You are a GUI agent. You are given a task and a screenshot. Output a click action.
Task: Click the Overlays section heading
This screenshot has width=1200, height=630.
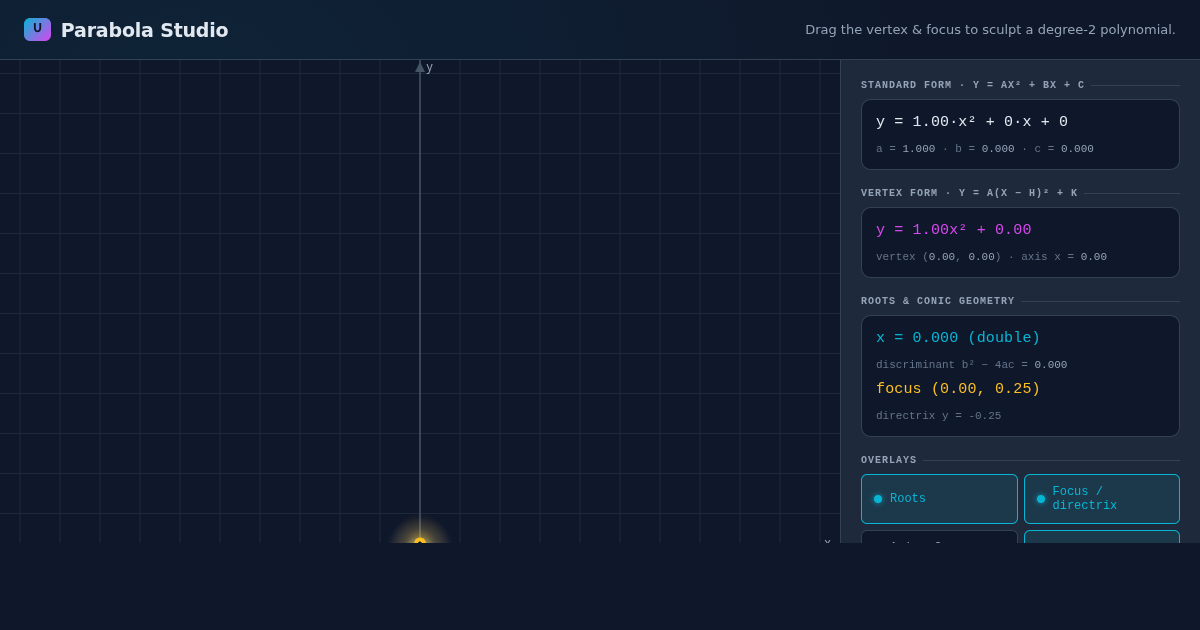tap(889, 461)
